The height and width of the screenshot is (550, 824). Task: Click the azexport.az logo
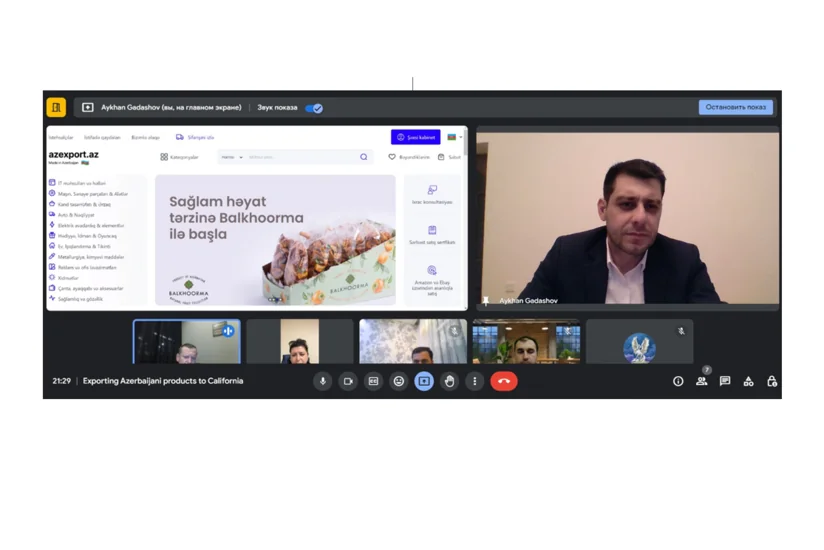(74, 155)
